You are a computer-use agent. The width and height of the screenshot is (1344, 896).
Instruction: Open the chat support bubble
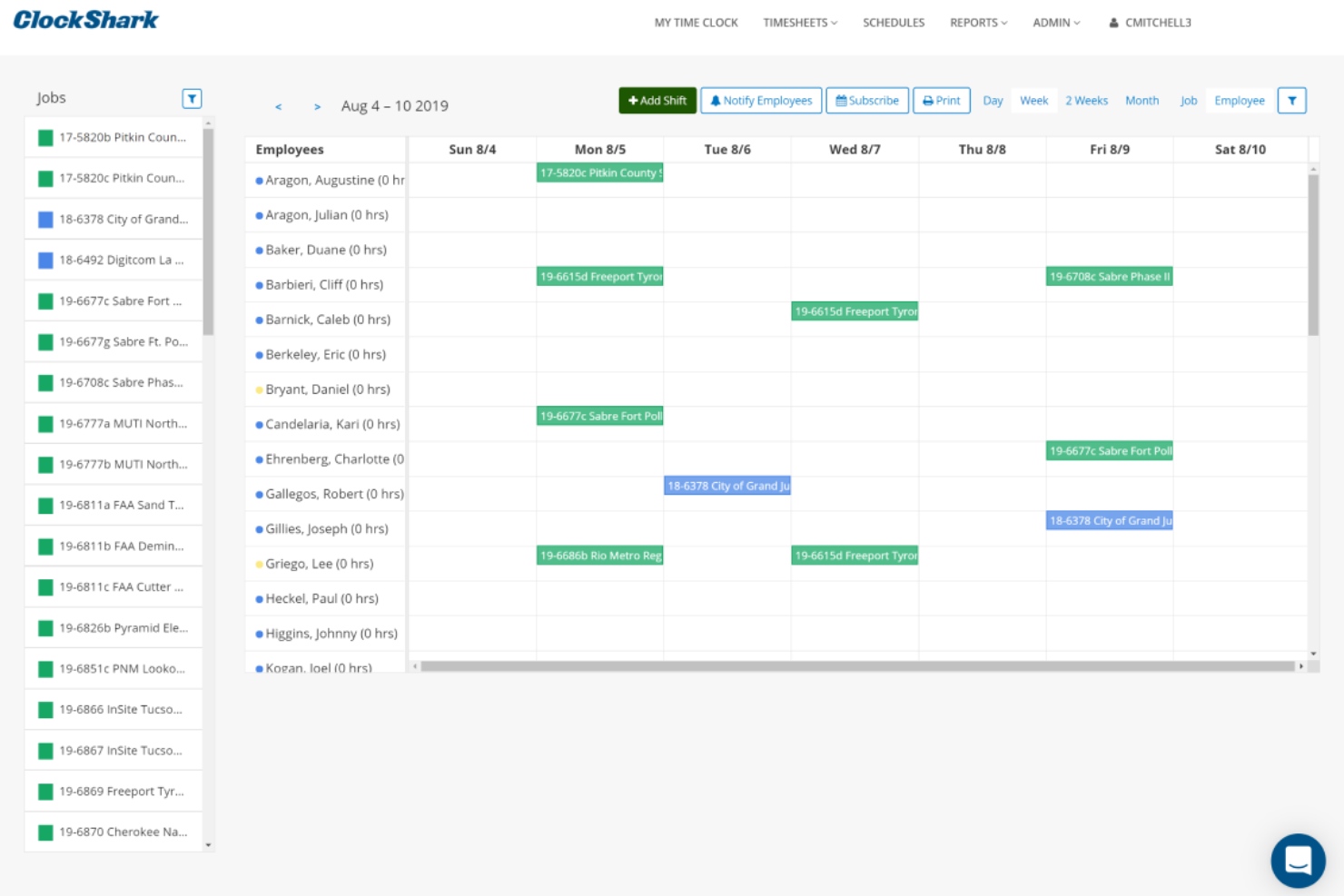click(x=1298, y=860)
